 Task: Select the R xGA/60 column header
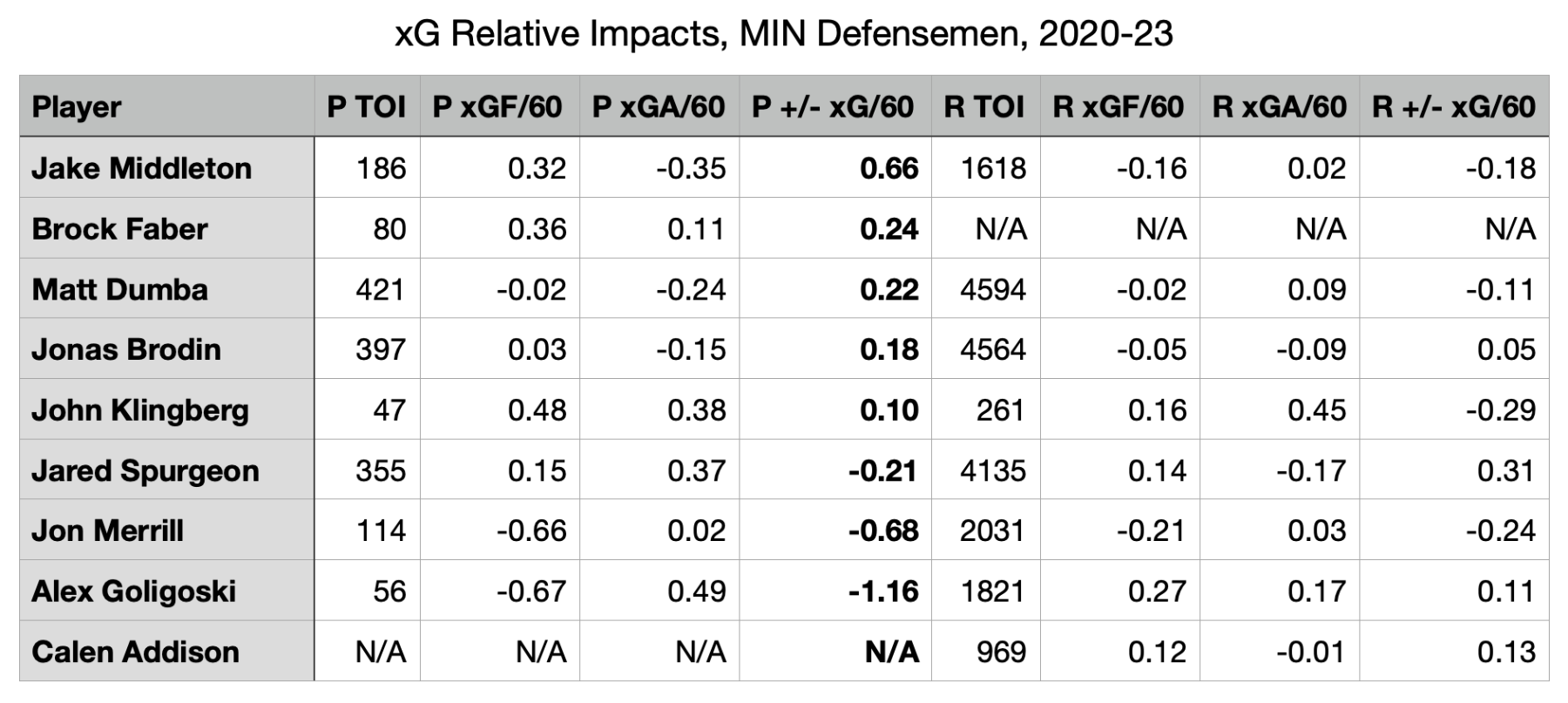click(x=1279, y=107)
